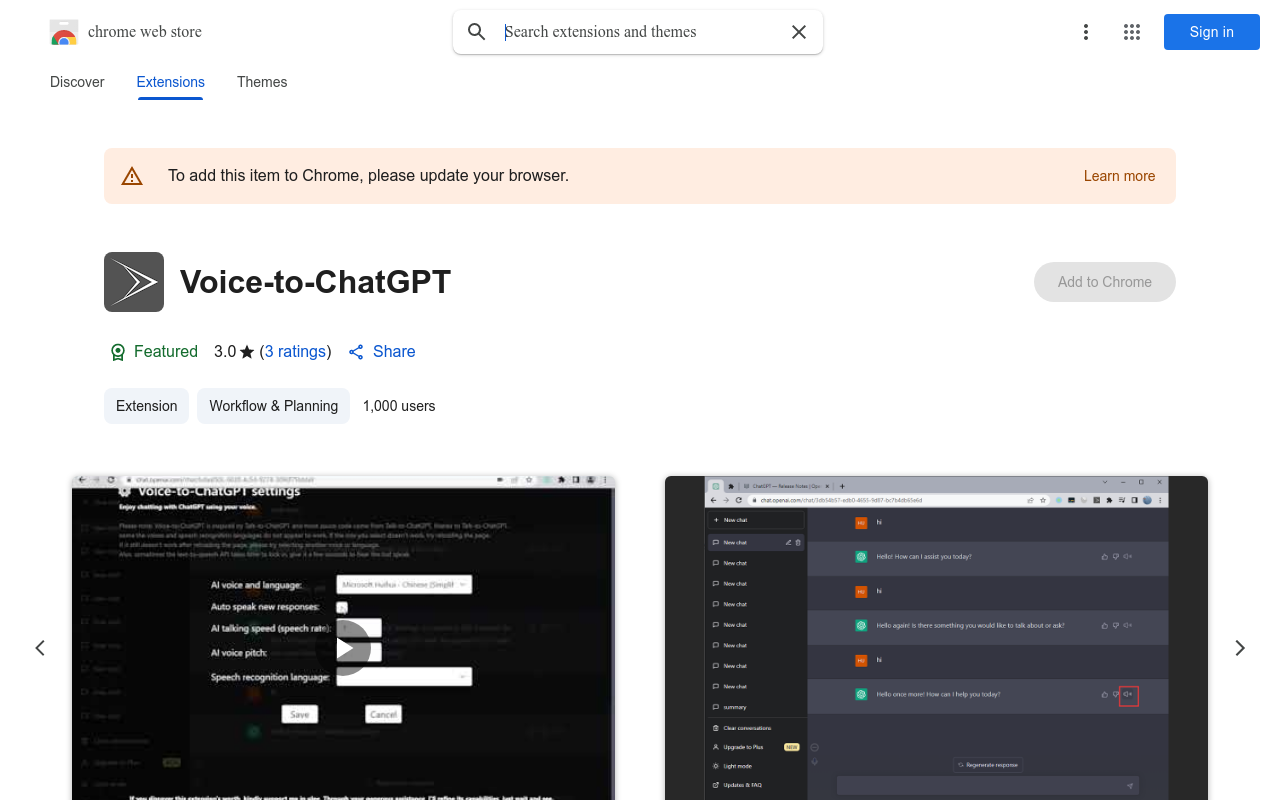Switch to the Discover tab
This screenshot has width=1280, height=800.
pos(77,82)
